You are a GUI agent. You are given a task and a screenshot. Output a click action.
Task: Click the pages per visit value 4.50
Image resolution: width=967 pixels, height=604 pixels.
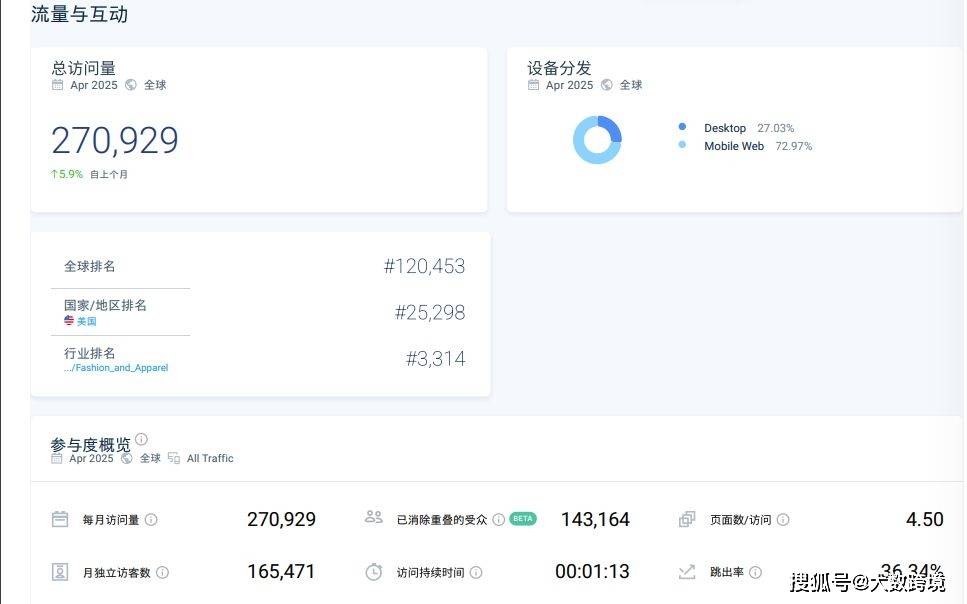click(x=924, y=519)
